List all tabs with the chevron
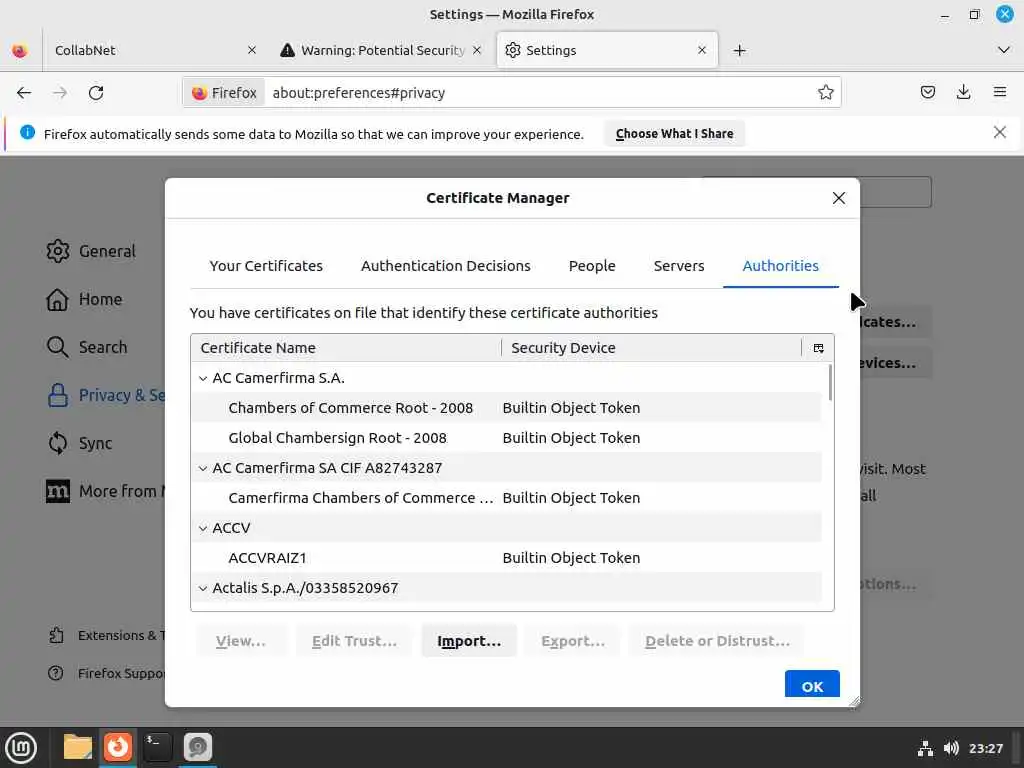Image resolution: width=1024 pixels, height=768 pixels. [x=1004, y=50]
